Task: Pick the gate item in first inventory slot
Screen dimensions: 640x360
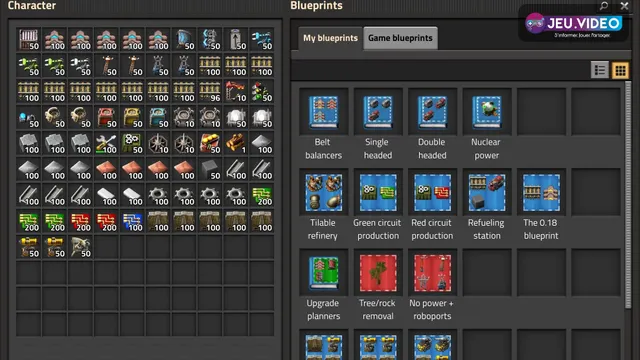Action: click(28, 40)
